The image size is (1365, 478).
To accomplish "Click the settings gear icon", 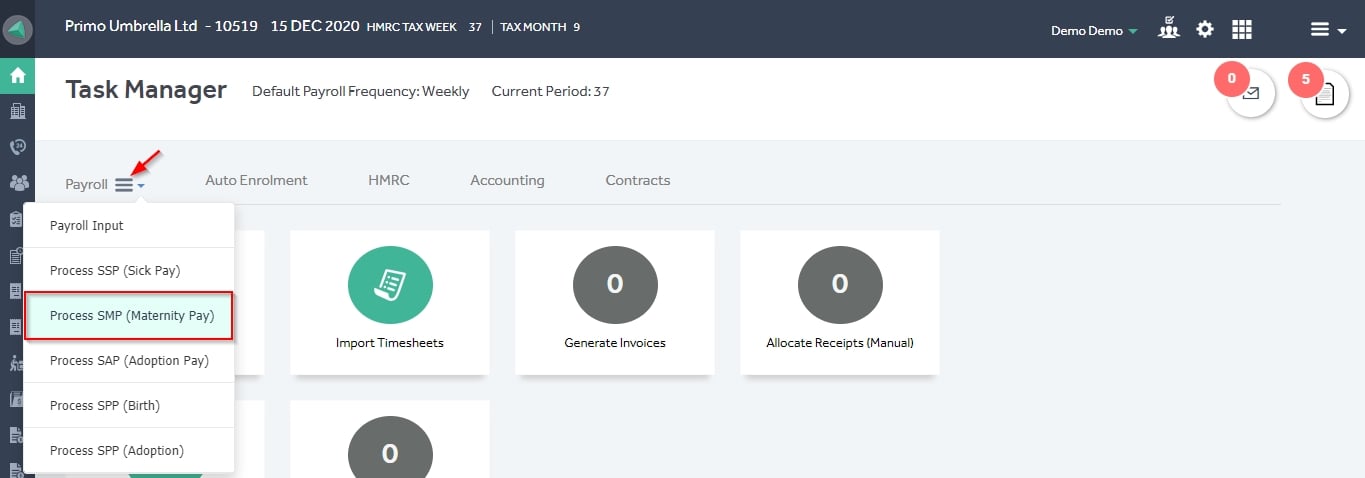I will [1205, 30].
